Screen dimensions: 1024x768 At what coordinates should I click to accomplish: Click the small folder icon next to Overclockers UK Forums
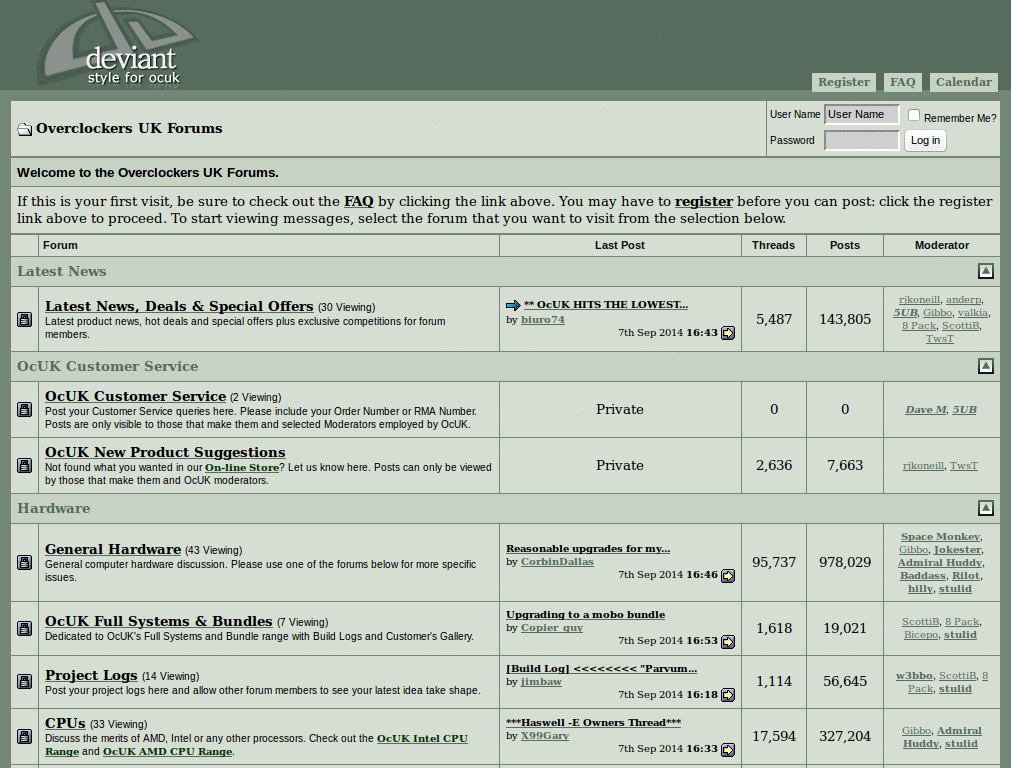point(24,128)
